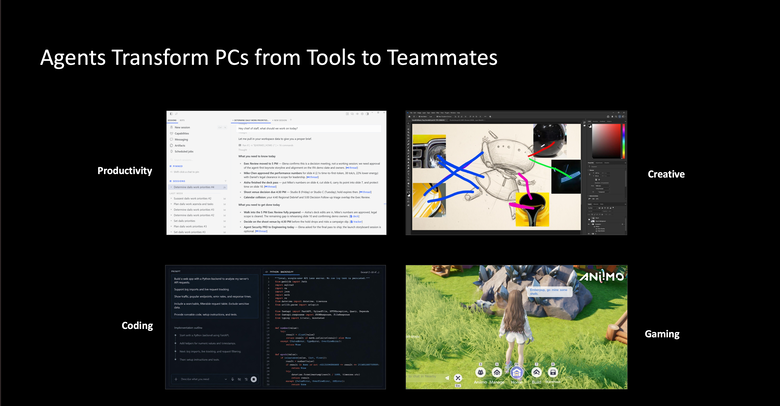Open the tracker link in shoot venue task
The width and height of the screenshot is (780, 406).
[357, 221]
